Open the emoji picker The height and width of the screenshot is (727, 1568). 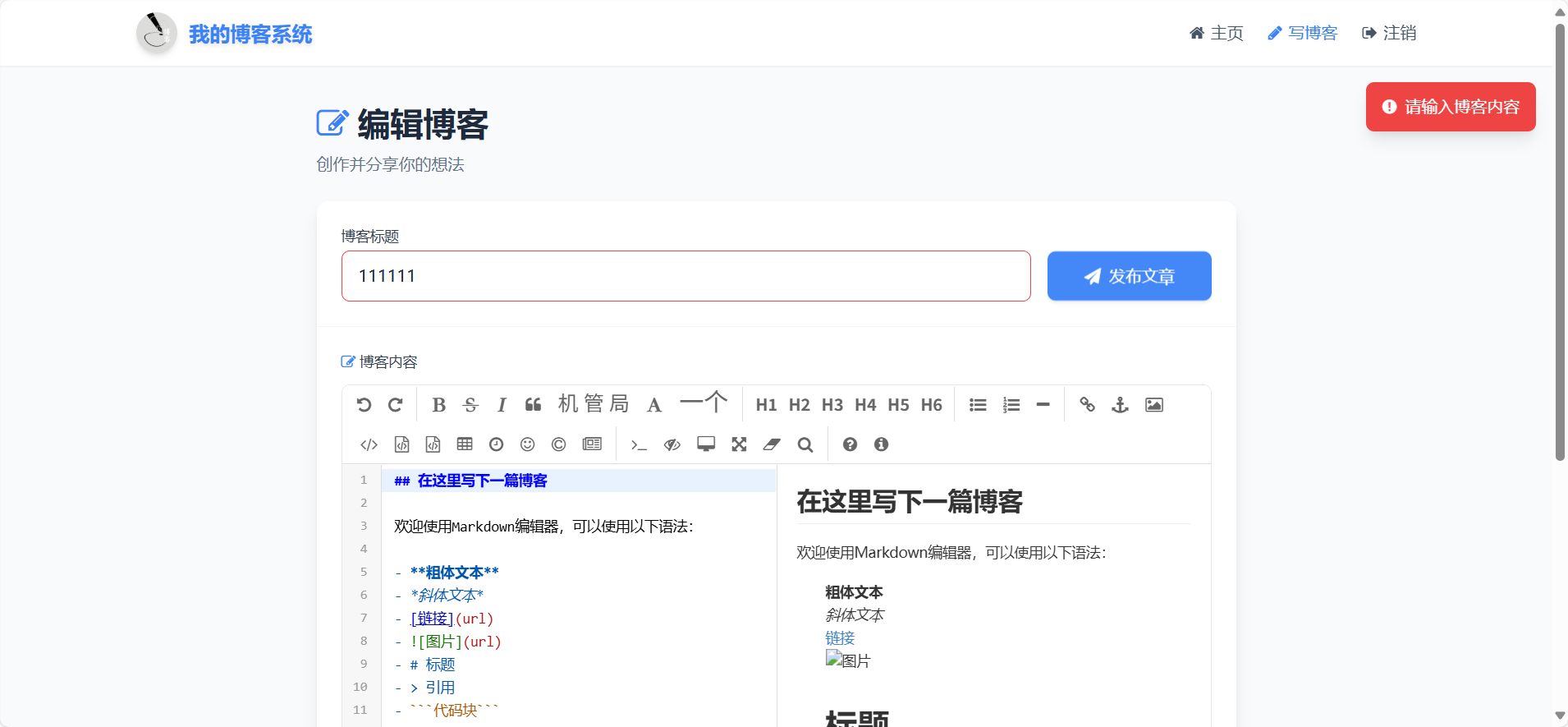528,444
